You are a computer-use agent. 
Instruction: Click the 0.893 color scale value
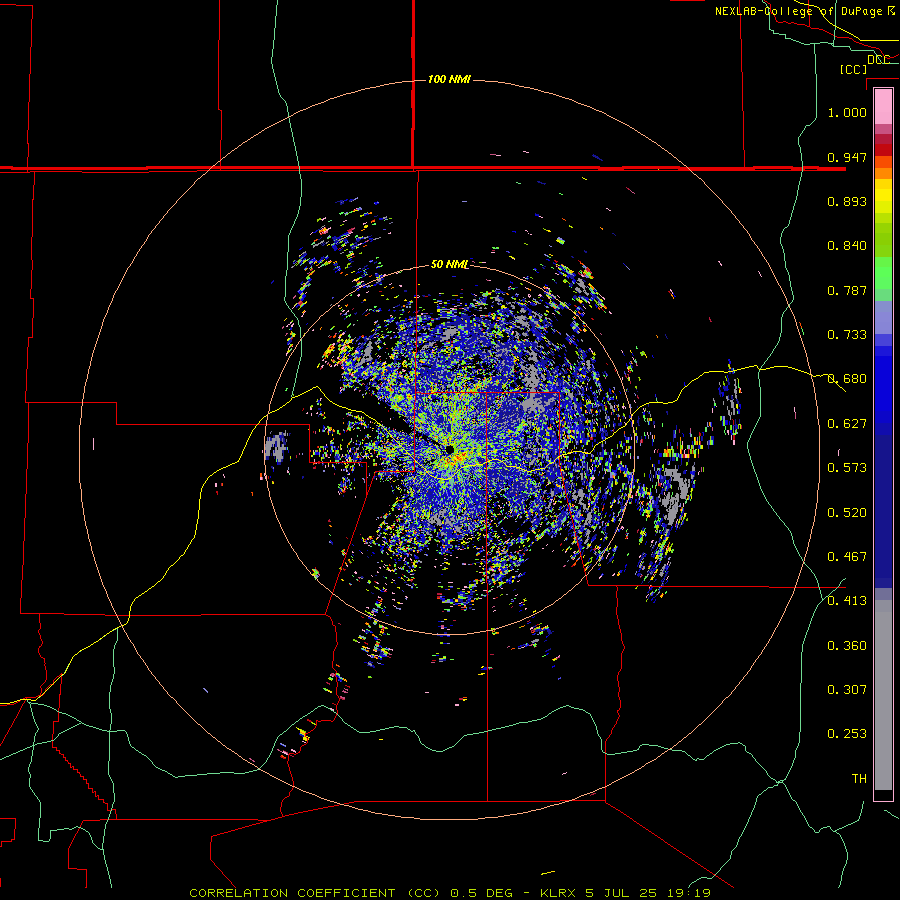click(x=847, y=201)
